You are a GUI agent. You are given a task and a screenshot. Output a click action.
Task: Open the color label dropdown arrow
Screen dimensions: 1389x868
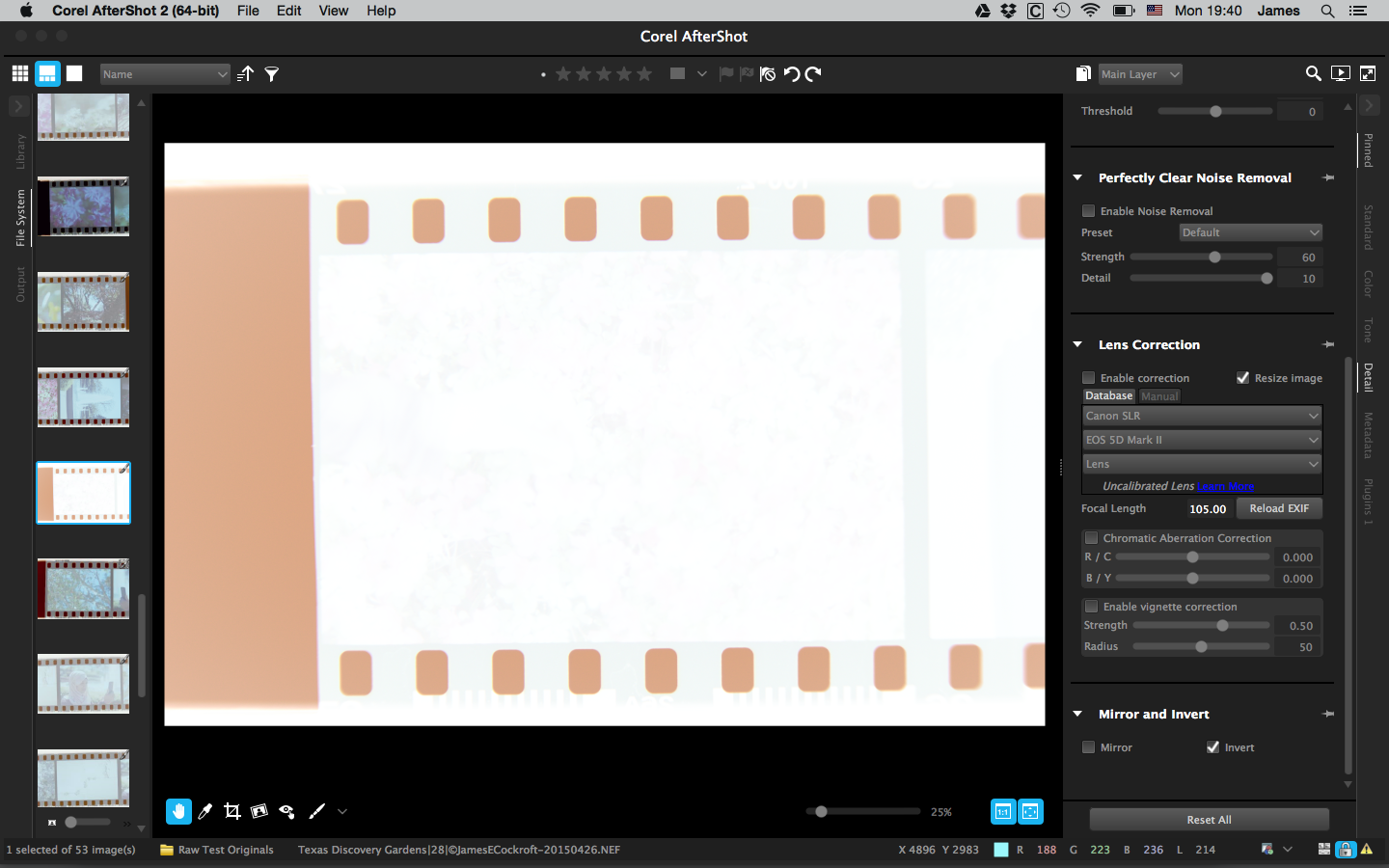coord(702,73)
